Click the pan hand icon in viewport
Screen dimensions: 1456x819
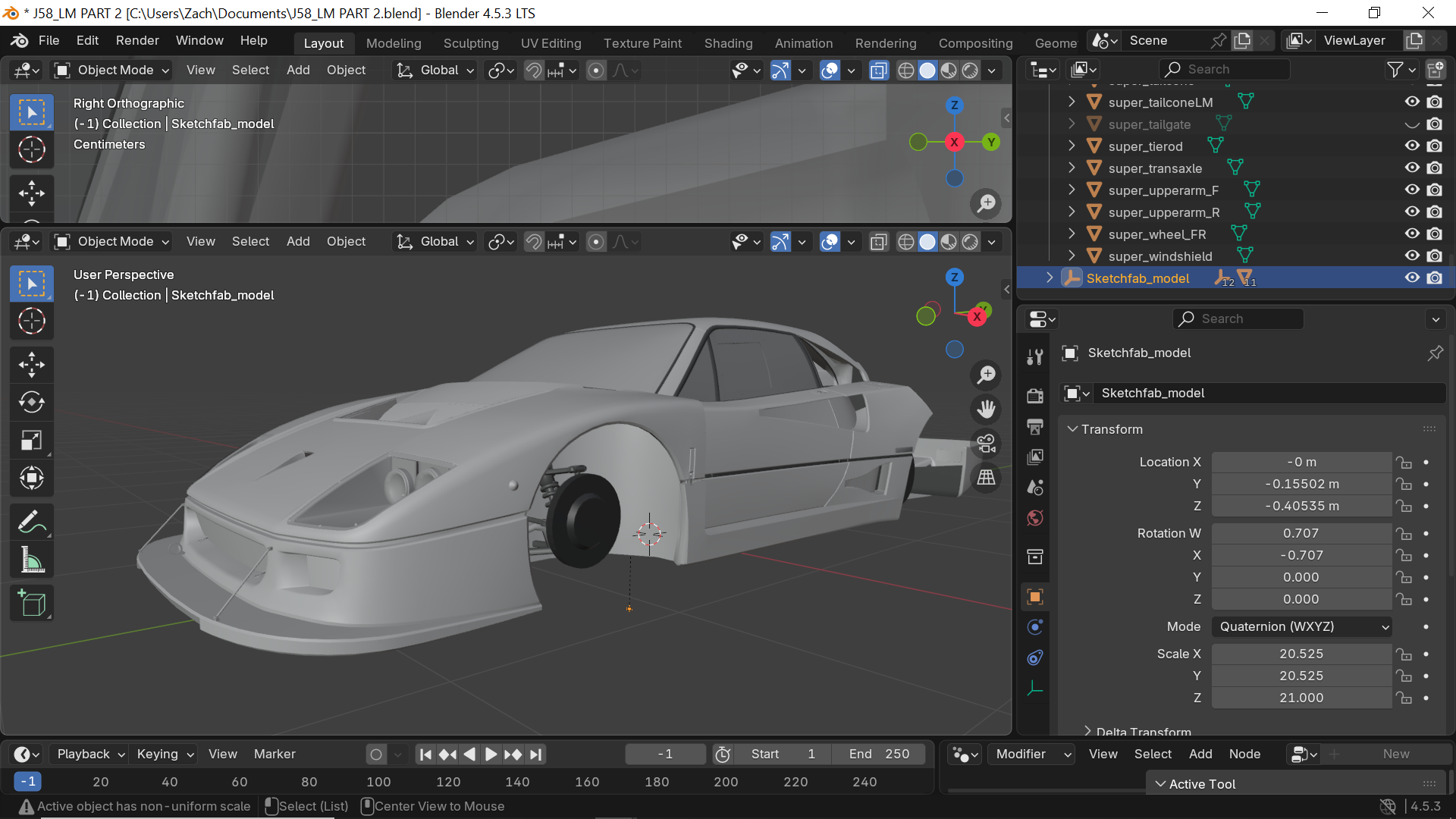(x=986, y=409)
